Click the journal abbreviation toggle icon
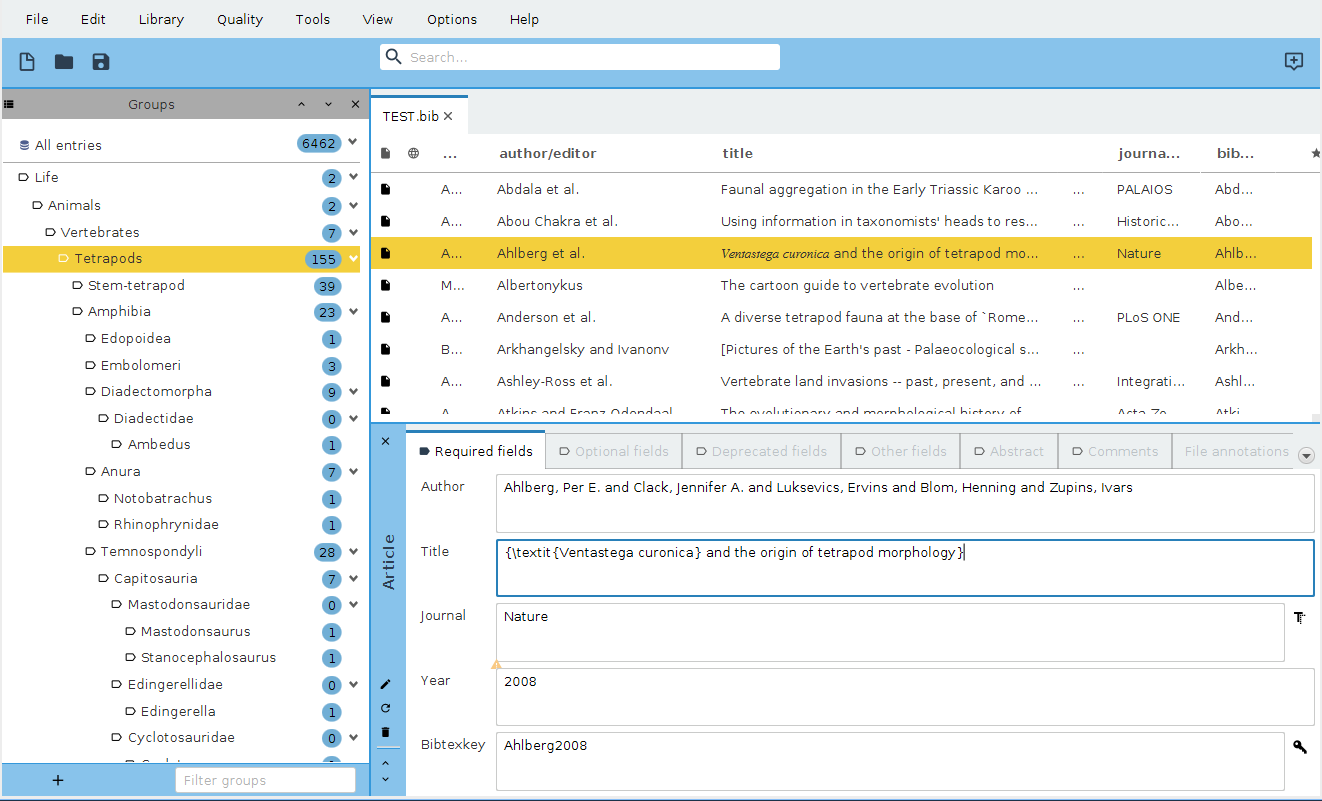Viewport: 1322px width, 801px height. click(x=1299, y=618)
